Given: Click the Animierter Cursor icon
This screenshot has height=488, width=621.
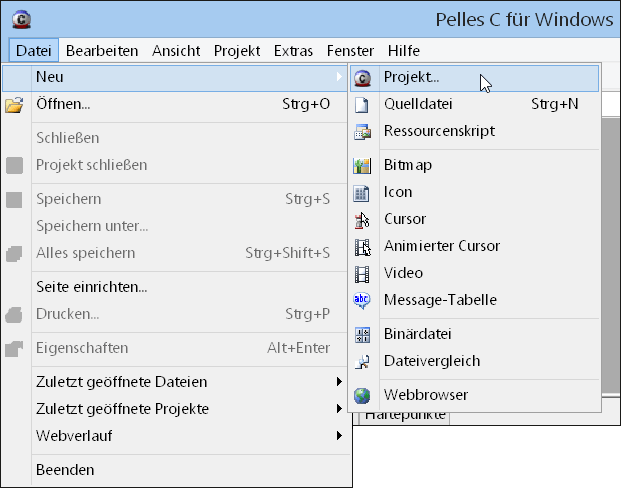Looking at the screenshot, I should [363, 246].
